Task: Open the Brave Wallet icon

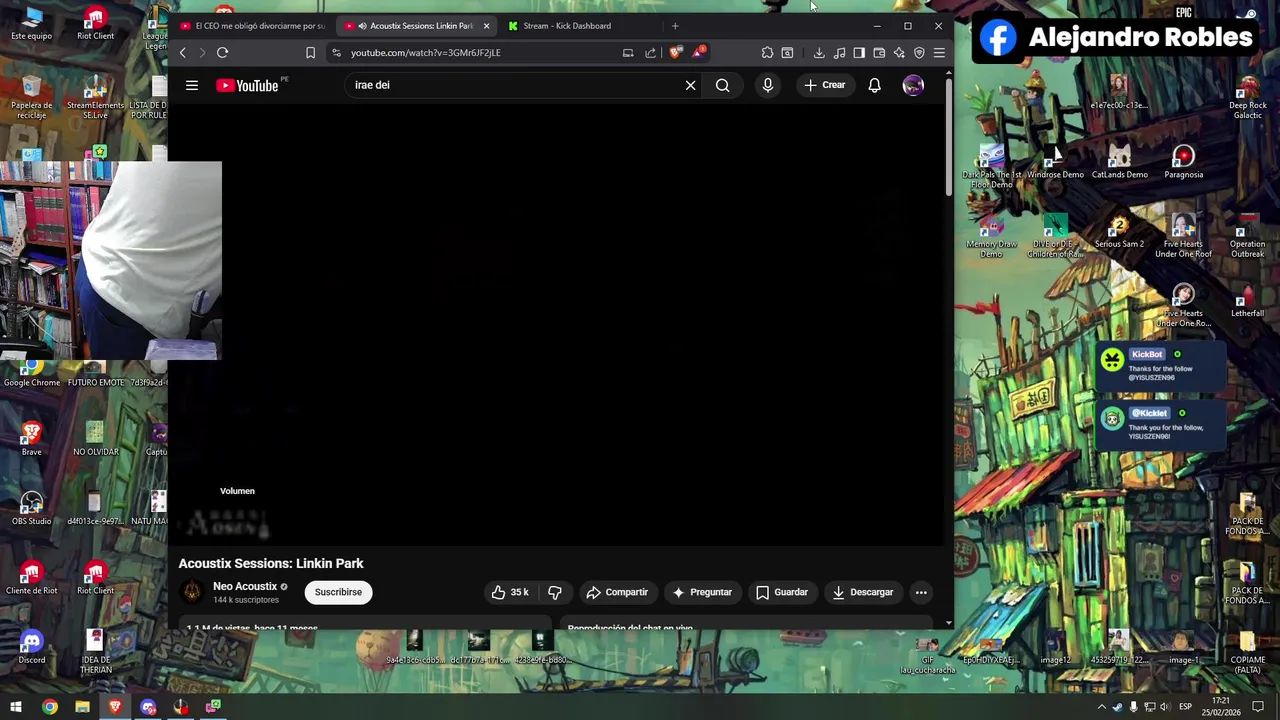Action: pyautogui.click(x=879, y=53)
